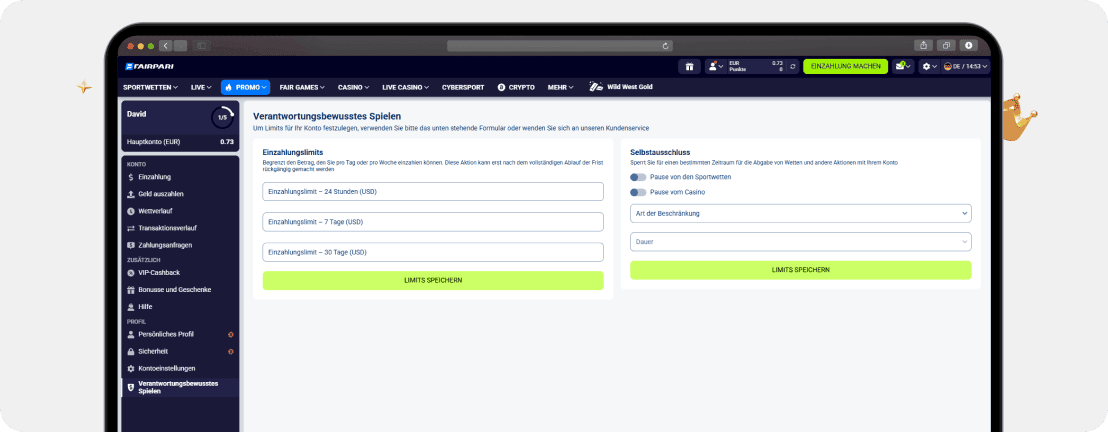This screenshot has height=432, width=1108.
Task: Toggle the browser sidebar button
Action: [x=202, y=46]
